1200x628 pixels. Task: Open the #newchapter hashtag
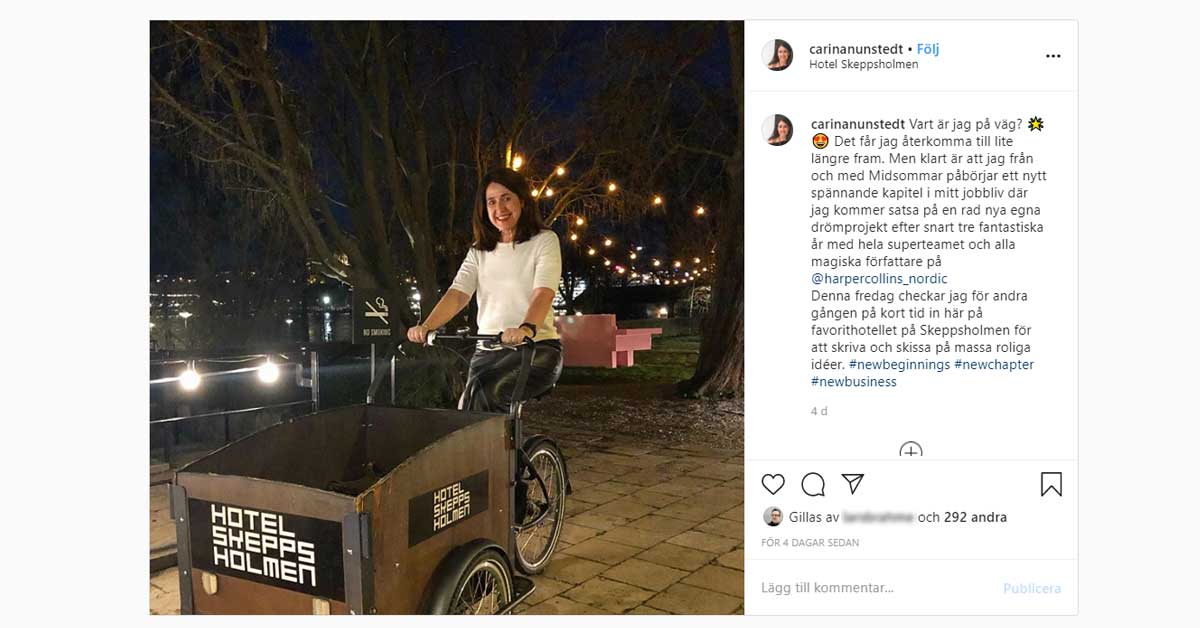point(994,365)
